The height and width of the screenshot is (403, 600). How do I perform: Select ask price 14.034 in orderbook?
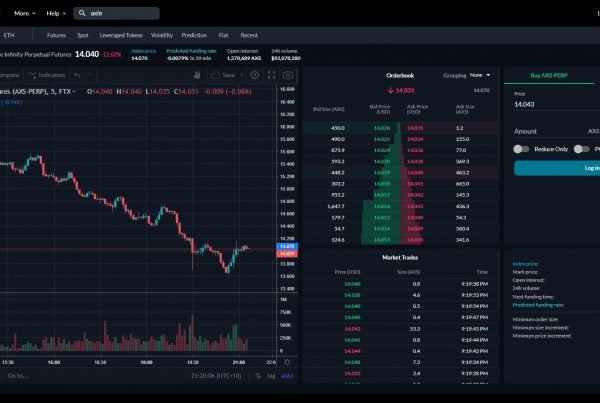pos(415,139)
